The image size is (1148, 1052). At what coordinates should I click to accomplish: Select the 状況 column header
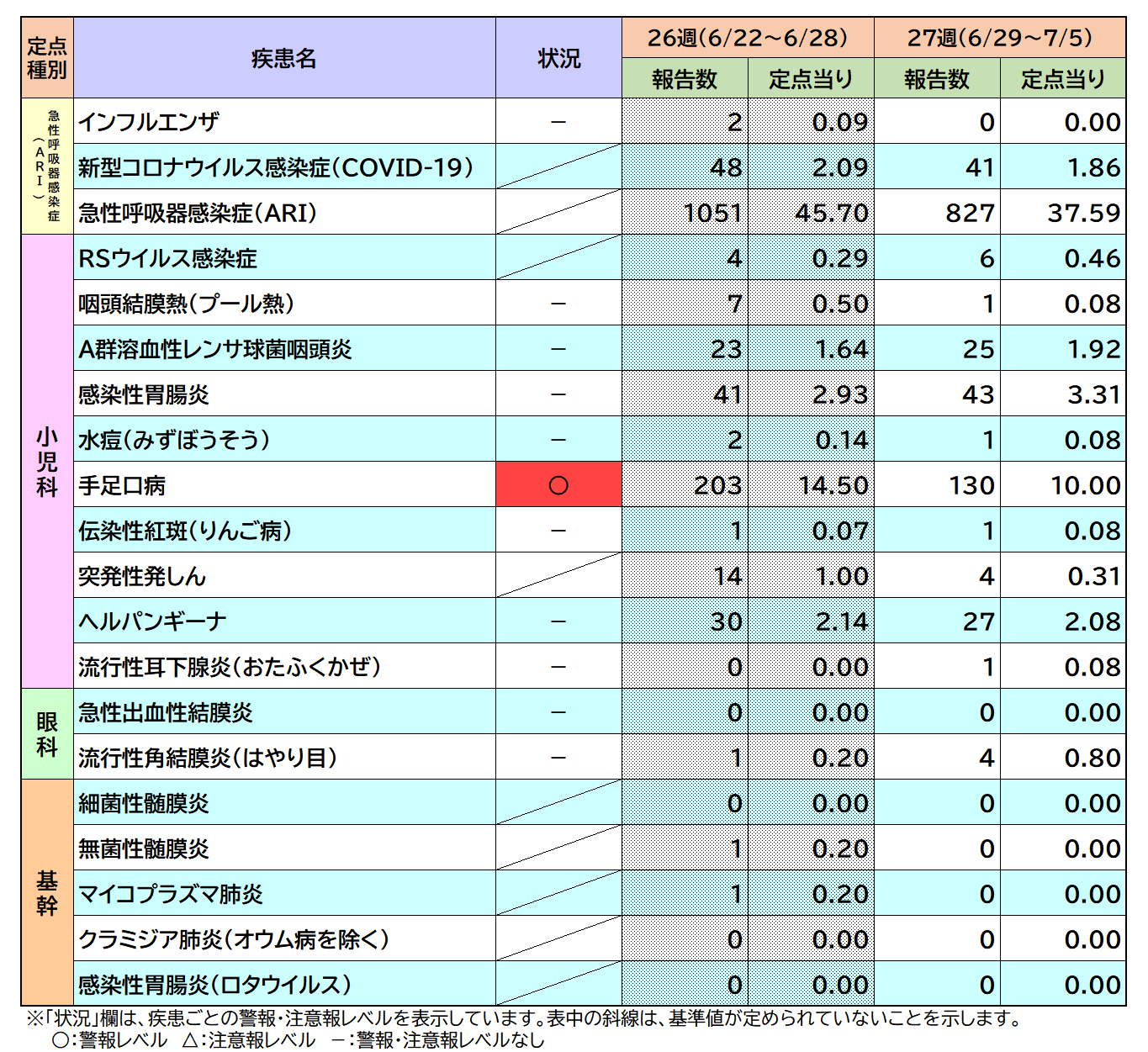click(x=558, y=58)
